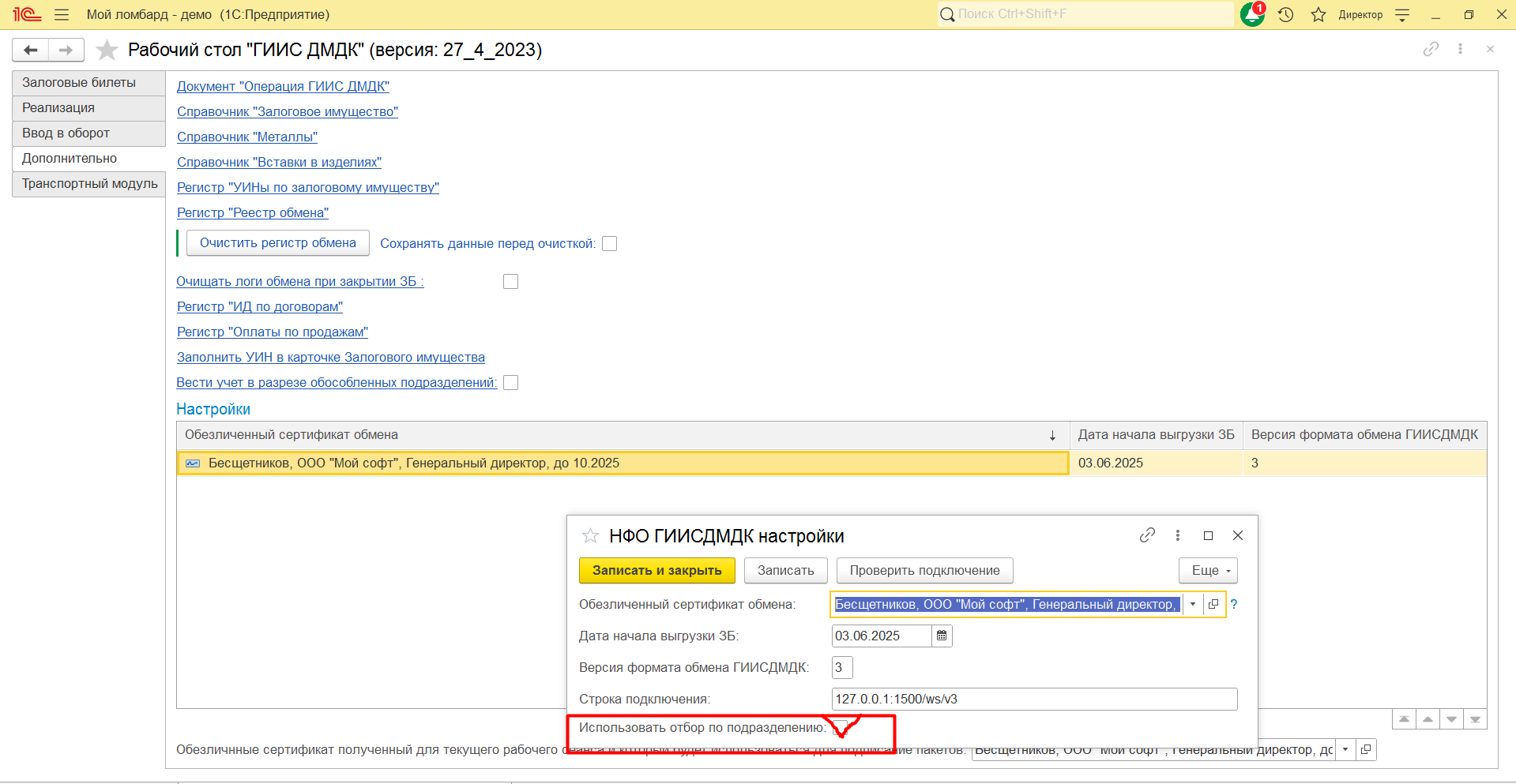Move settings list up one row arrow
Screen dimensions: 1516x784
tap(1428, 719)
